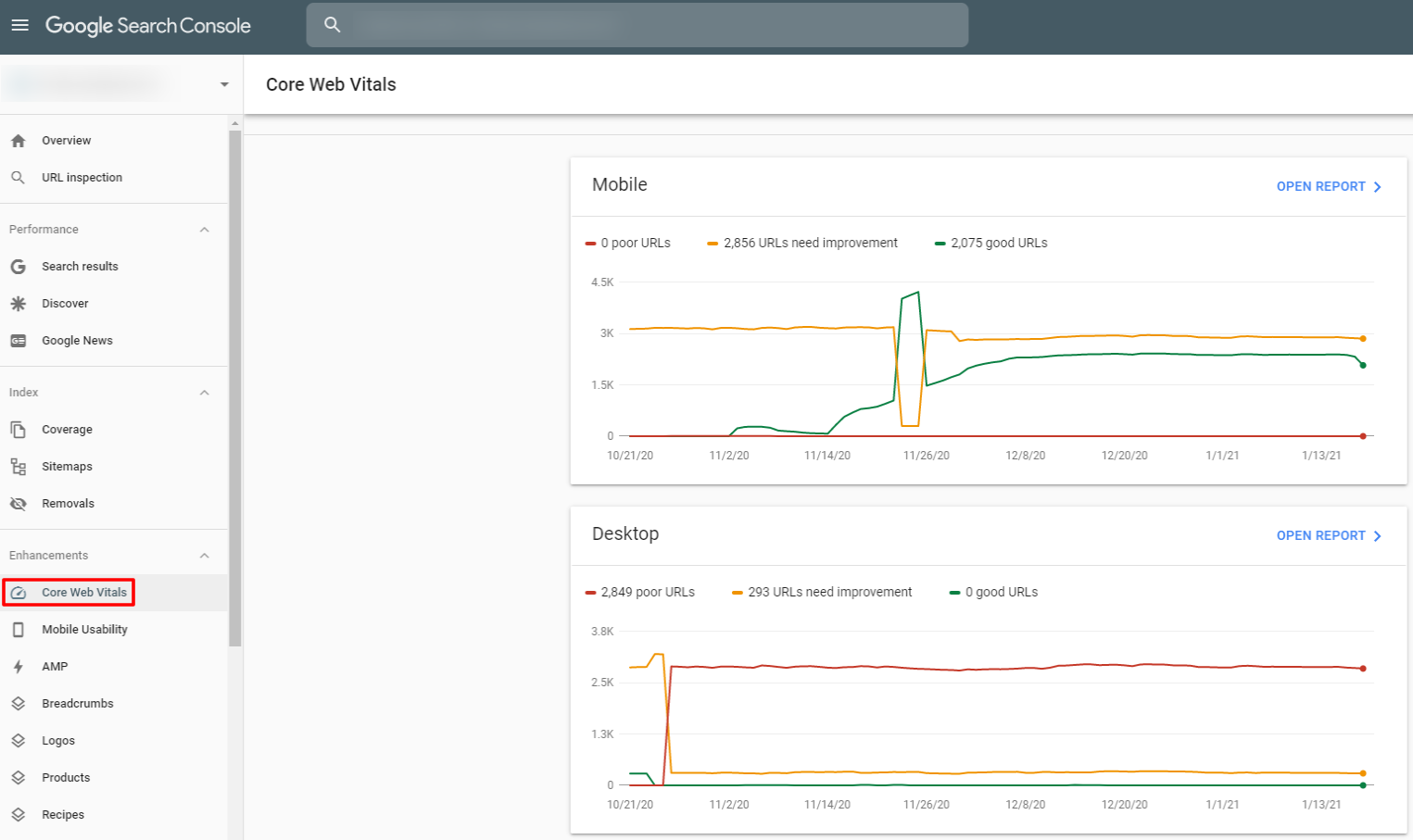Click the sidebar vertical scrollbar
1413x840 pixels.
click(x=235, y=388)
